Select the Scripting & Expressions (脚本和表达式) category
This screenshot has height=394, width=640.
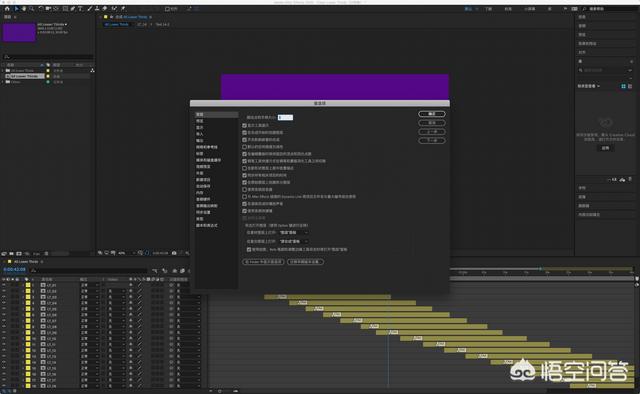tap(207, 225)
